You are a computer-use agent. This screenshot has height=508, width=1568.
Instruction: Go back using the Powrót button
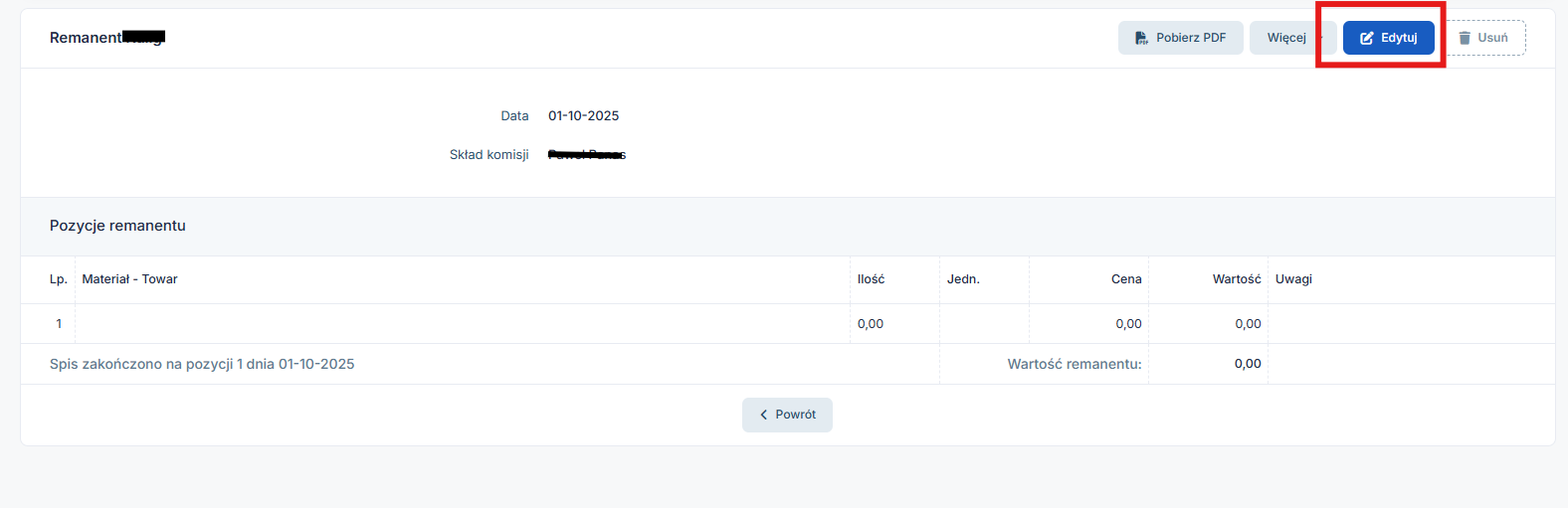click(x=787, y=415)
